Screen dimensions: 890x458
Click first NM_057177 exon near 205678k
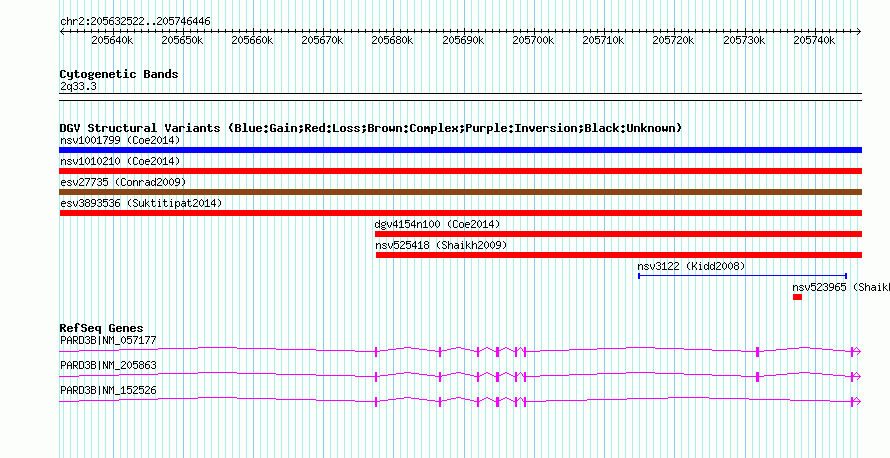click(x=376, y=352)
